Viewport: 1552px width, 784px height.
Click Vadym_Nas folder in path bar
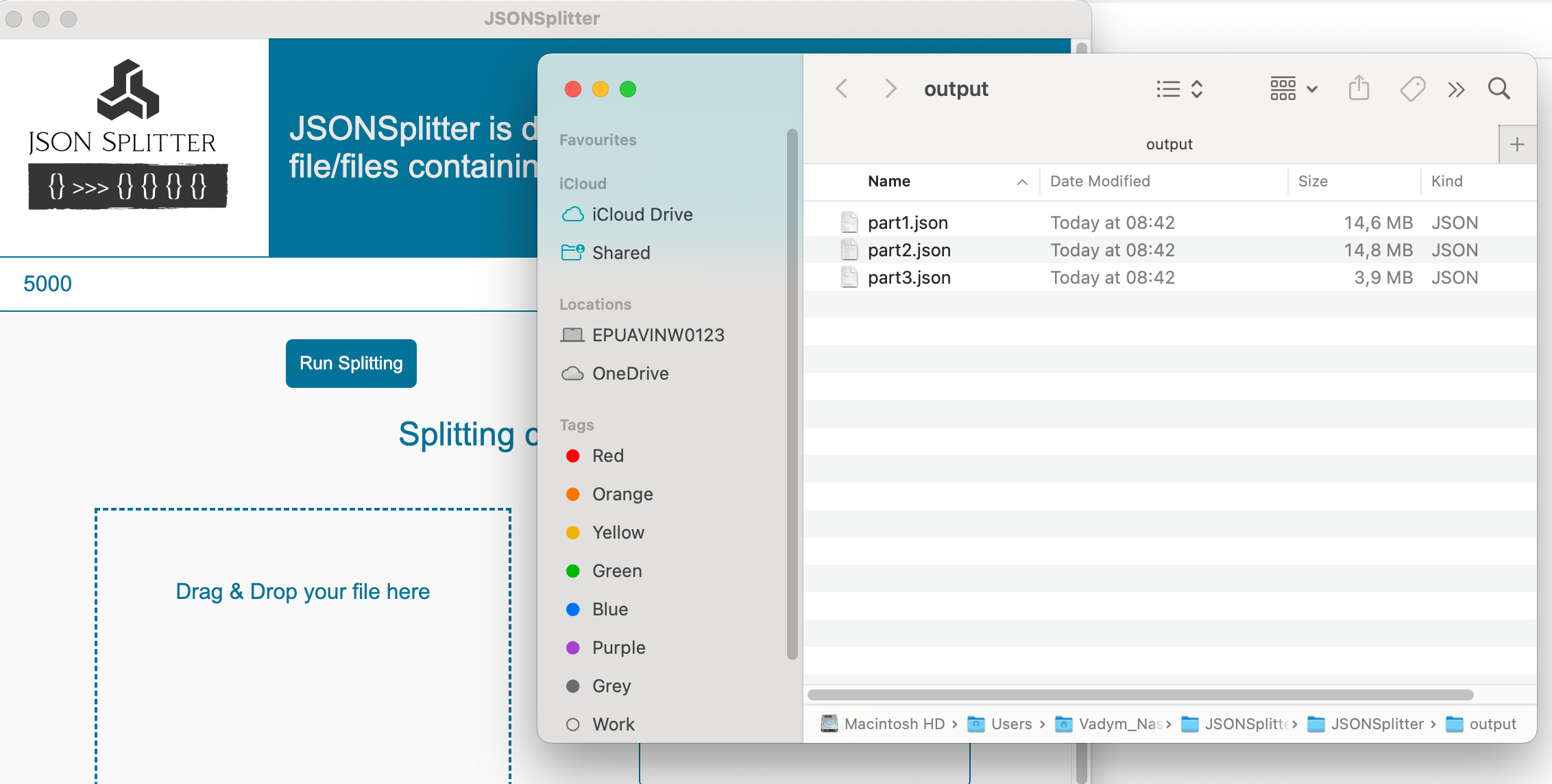1108,724
